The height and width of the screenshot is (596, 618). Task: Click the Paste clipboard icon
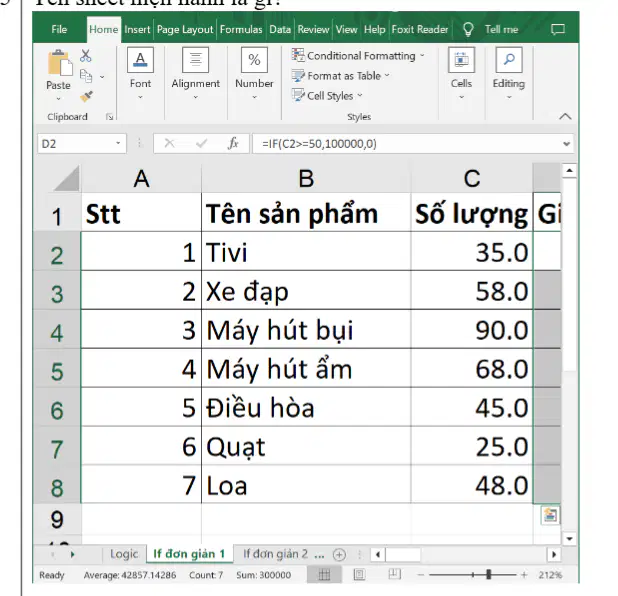tap(59, 63)
